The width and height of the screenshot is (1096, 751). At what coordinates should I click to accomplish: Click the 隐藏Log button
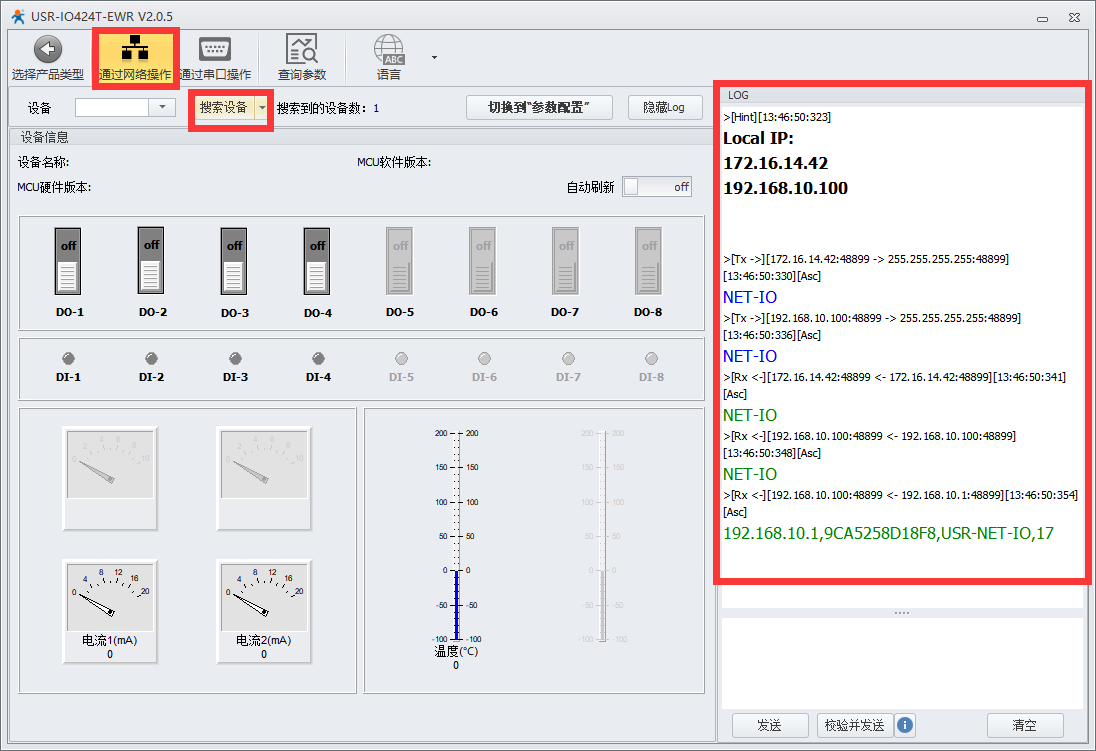point(665,108)
